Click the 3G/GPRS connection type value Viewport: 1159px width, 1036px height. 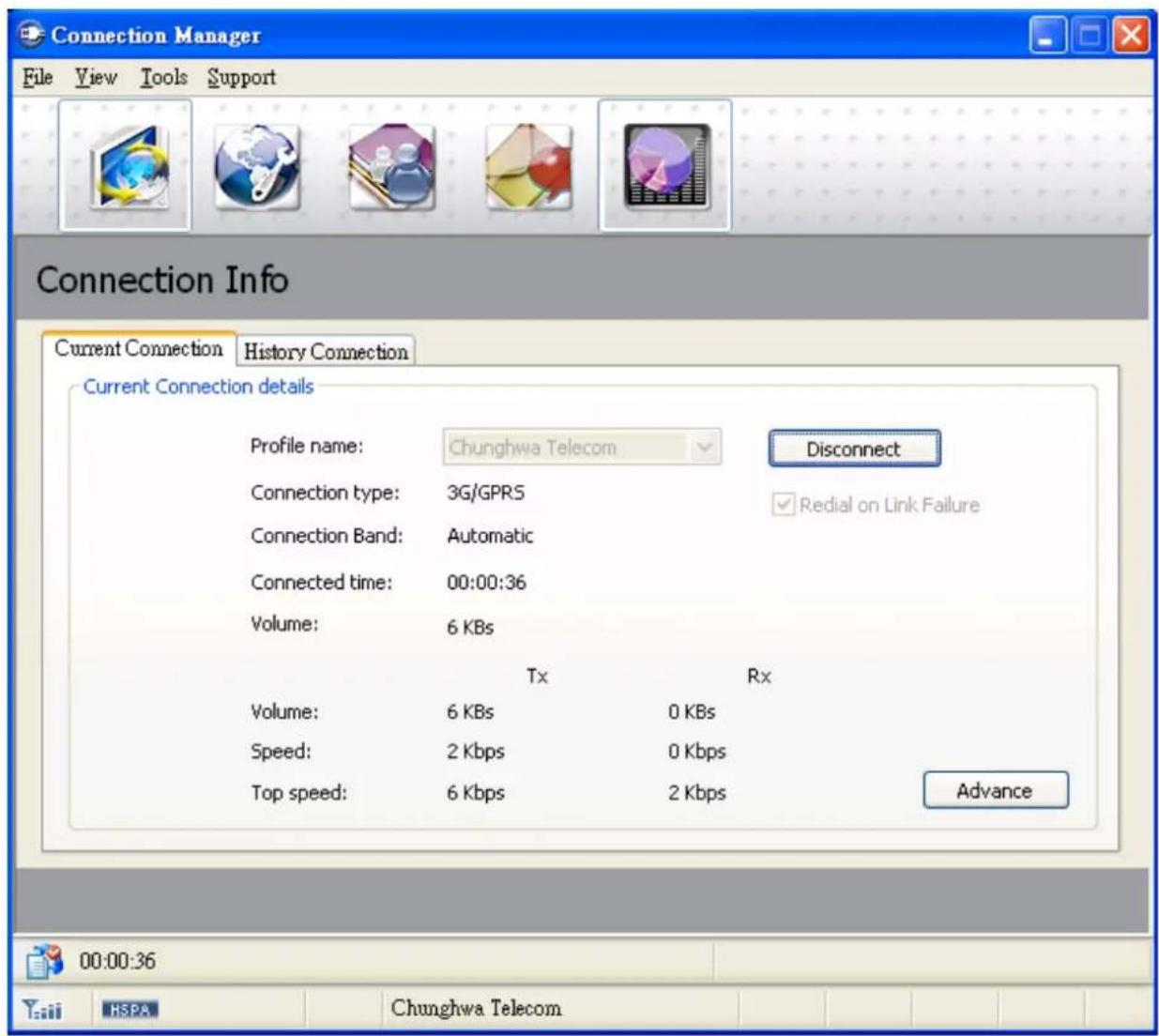click(485, 493)
